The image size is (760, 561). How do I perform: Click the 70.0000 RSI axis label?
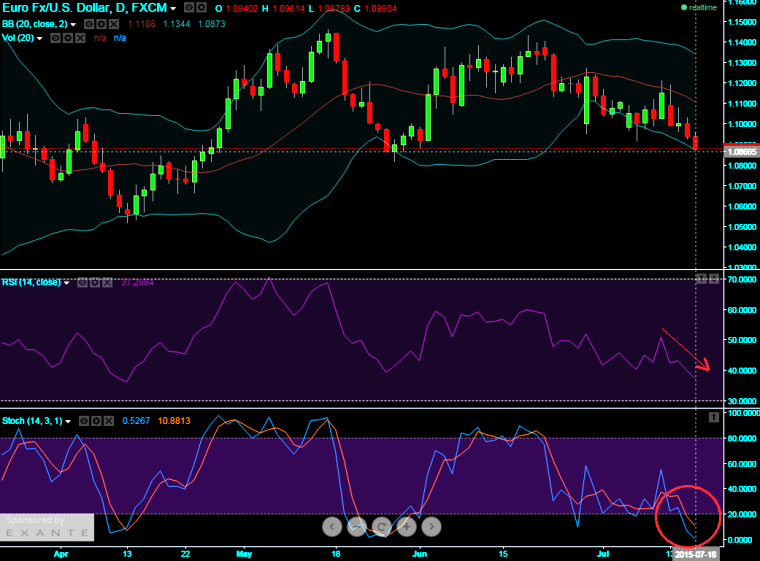742,279
